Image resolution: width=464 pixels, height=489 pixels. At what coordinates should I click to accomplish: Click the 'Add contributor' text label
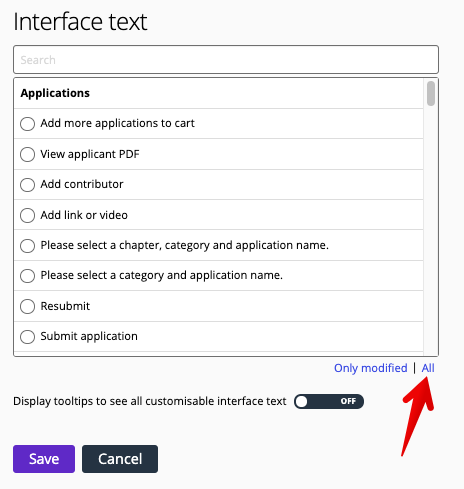click(x=82, y=184)
